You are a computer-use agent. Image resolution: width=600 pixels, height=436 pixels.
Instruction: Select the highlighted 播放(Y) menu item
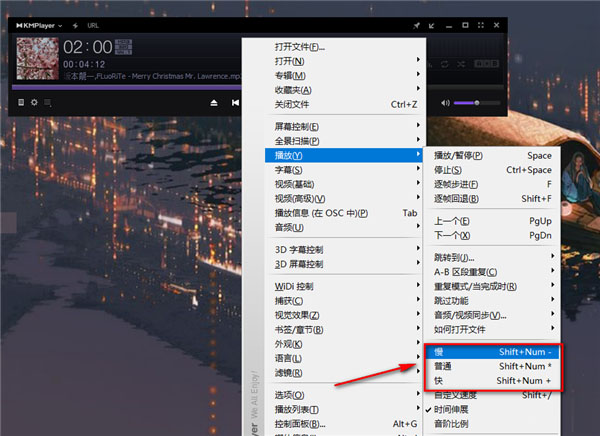pos(344,155)
